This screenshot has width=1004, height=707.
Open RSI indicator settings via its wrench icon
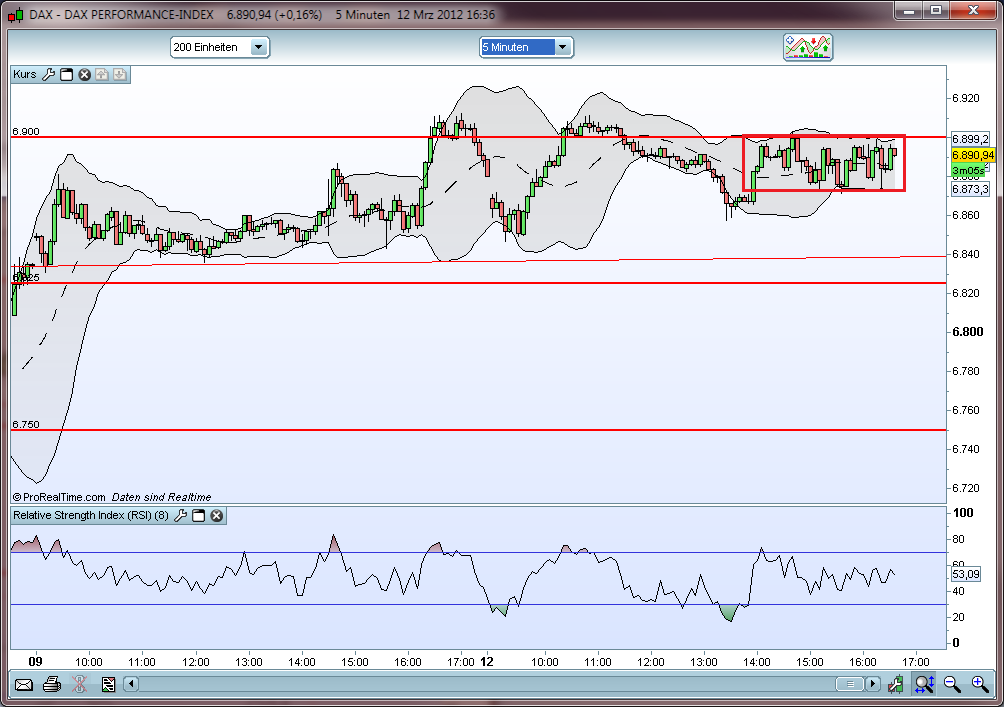click(182, 515)
